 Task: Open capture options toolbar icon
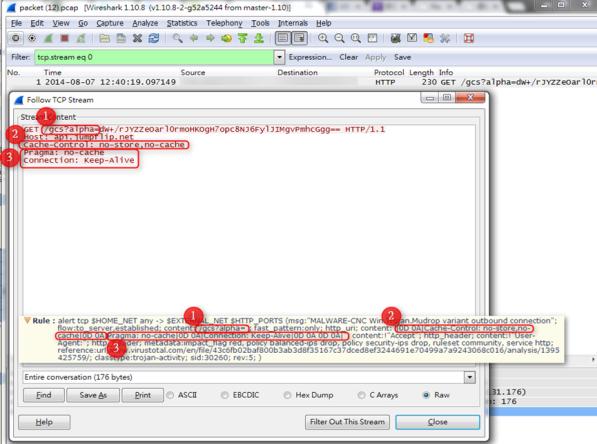point(32,38)
